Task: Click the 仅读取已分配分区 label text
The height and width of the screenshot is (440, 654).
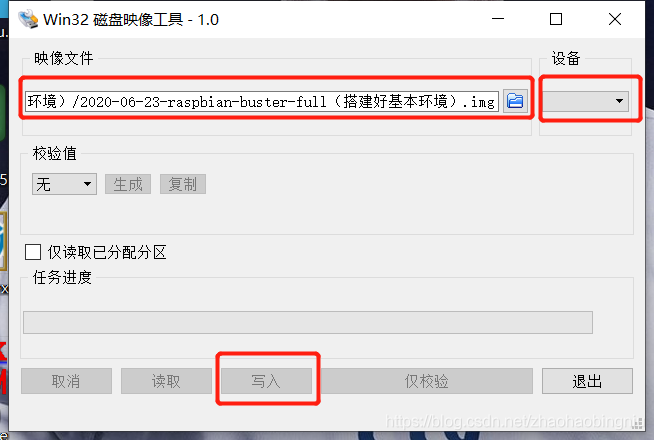Action: pyautogui.click(x=107, y=252)
